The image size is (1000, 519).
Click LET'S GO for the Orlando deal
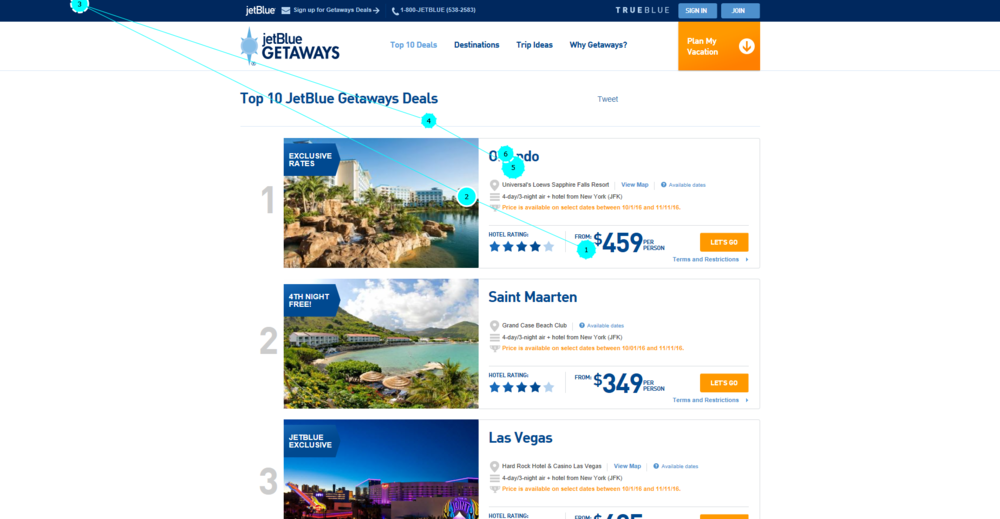pos(724,242)
